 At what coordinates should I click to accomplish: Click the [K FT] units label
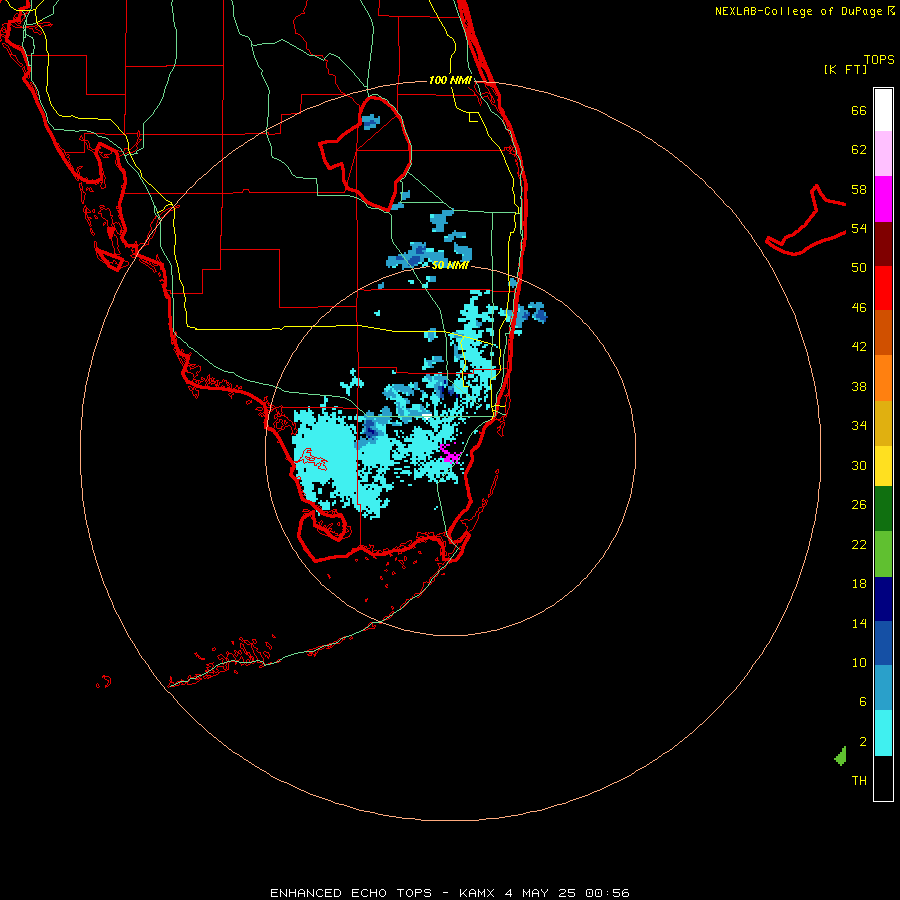coord(845,69)
